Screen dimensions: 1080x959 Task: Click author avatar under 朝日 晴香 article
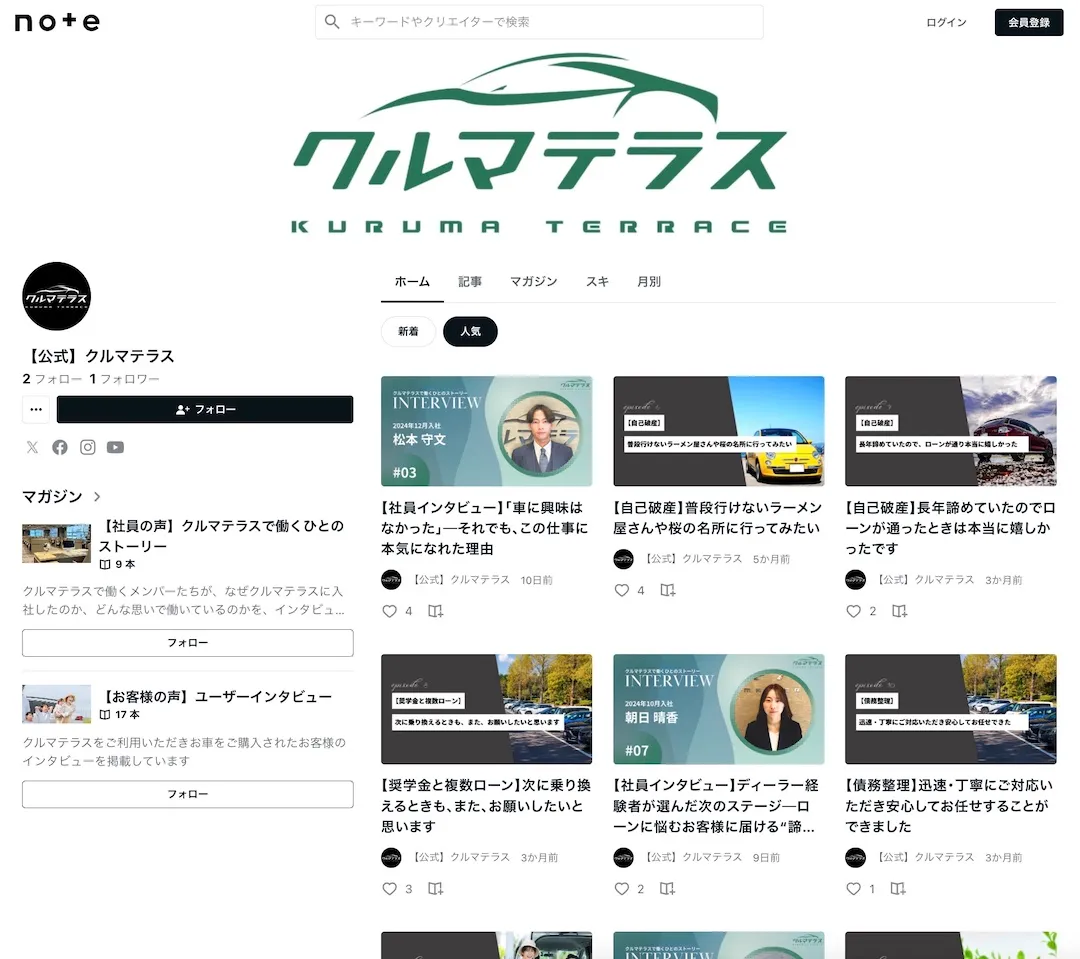coord(623,858)
